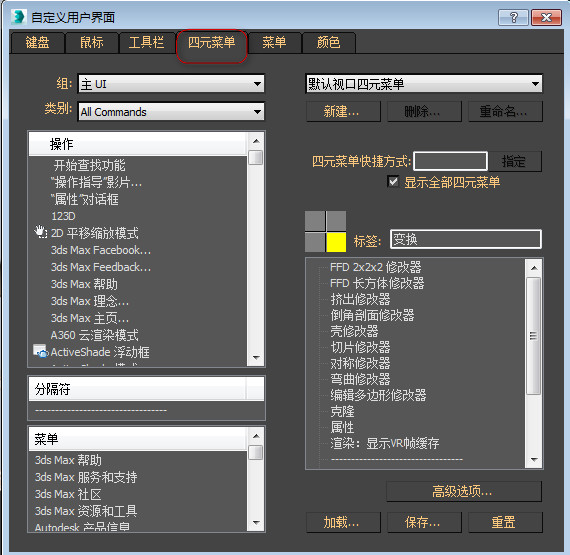Switch to the 工具栏 tab

146,43
